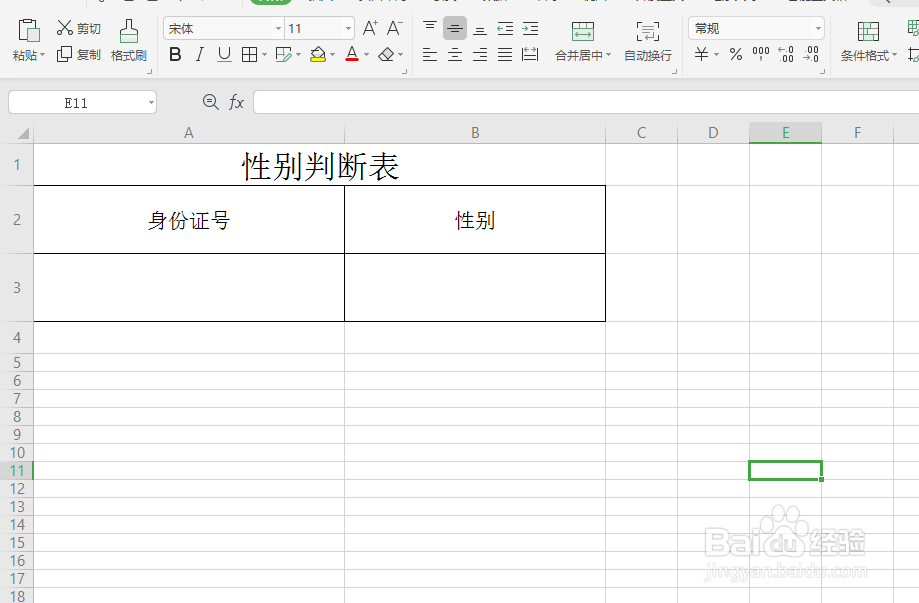Select row 11 header
Viewport: 919px width, 603px height.
17,471
